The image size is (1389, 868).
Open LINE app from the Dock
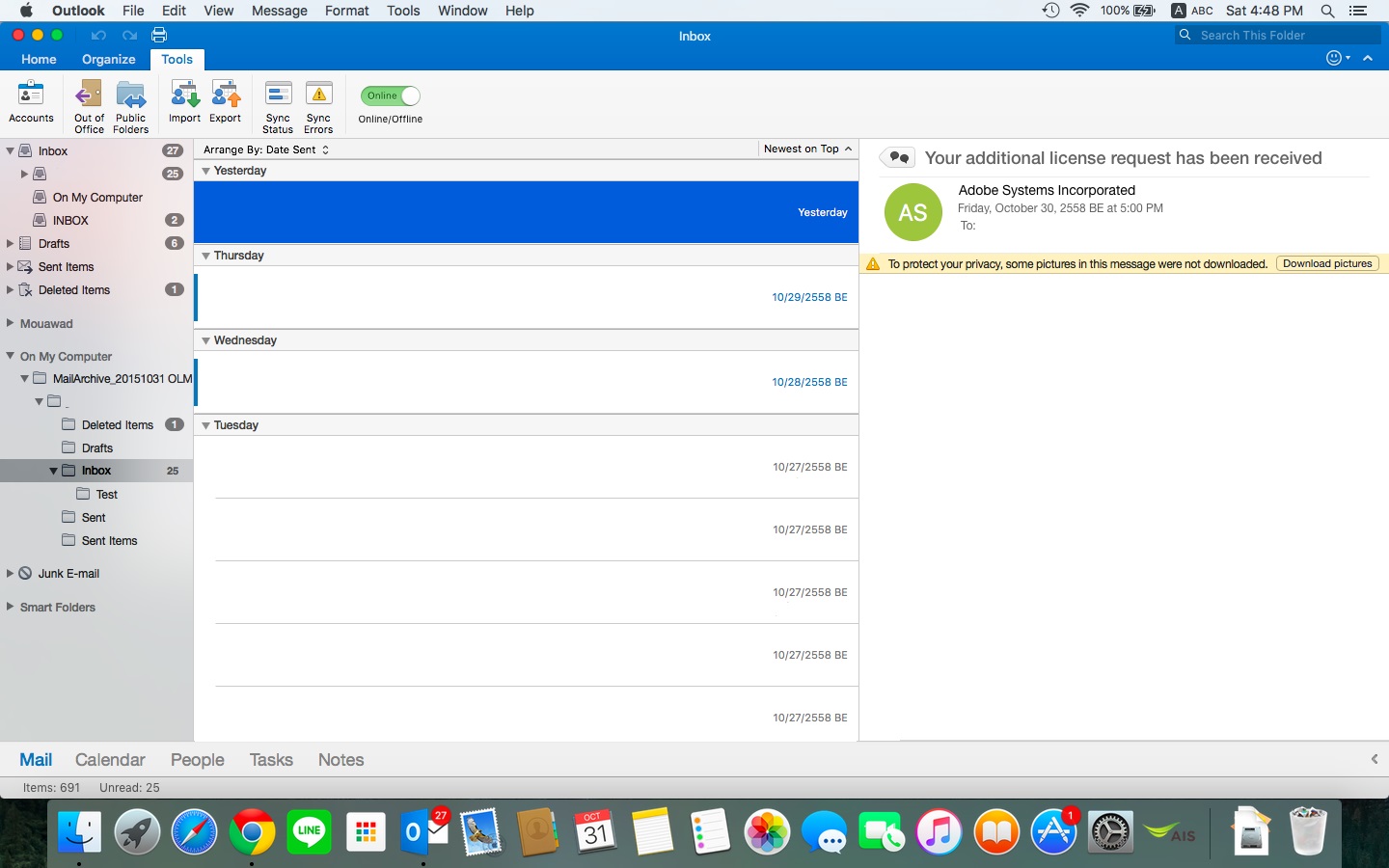pos(310,831)
